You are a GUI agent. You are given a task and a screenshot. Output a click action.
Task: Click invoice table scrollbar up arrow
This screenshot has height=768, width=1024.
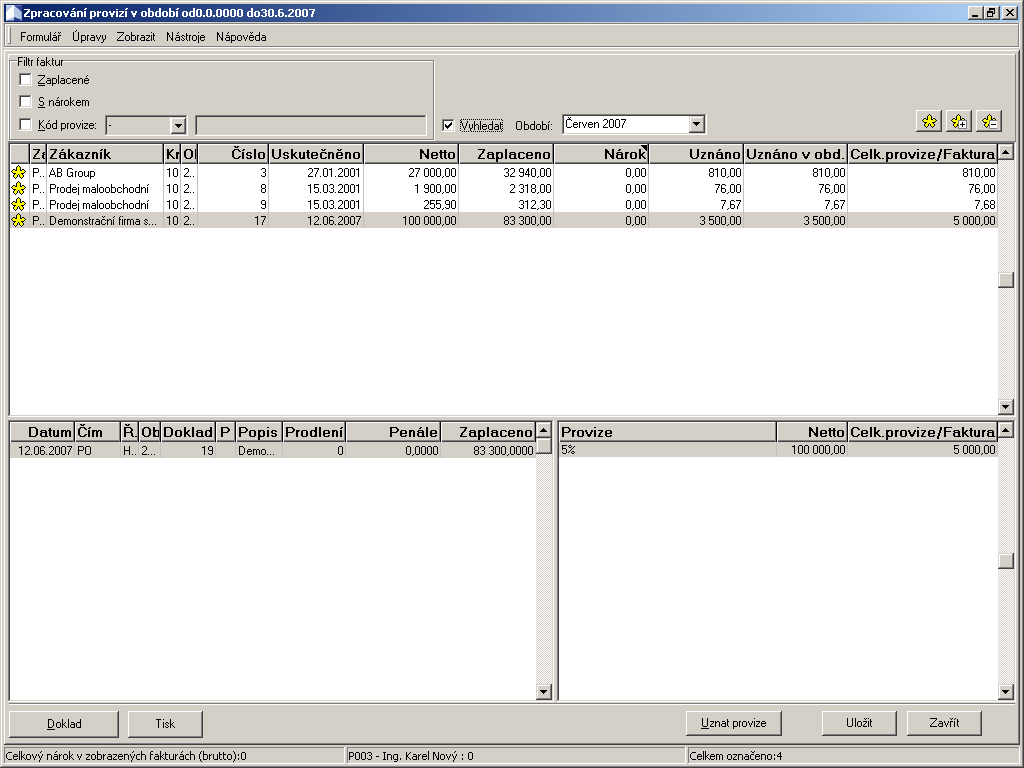point(1006,153)
